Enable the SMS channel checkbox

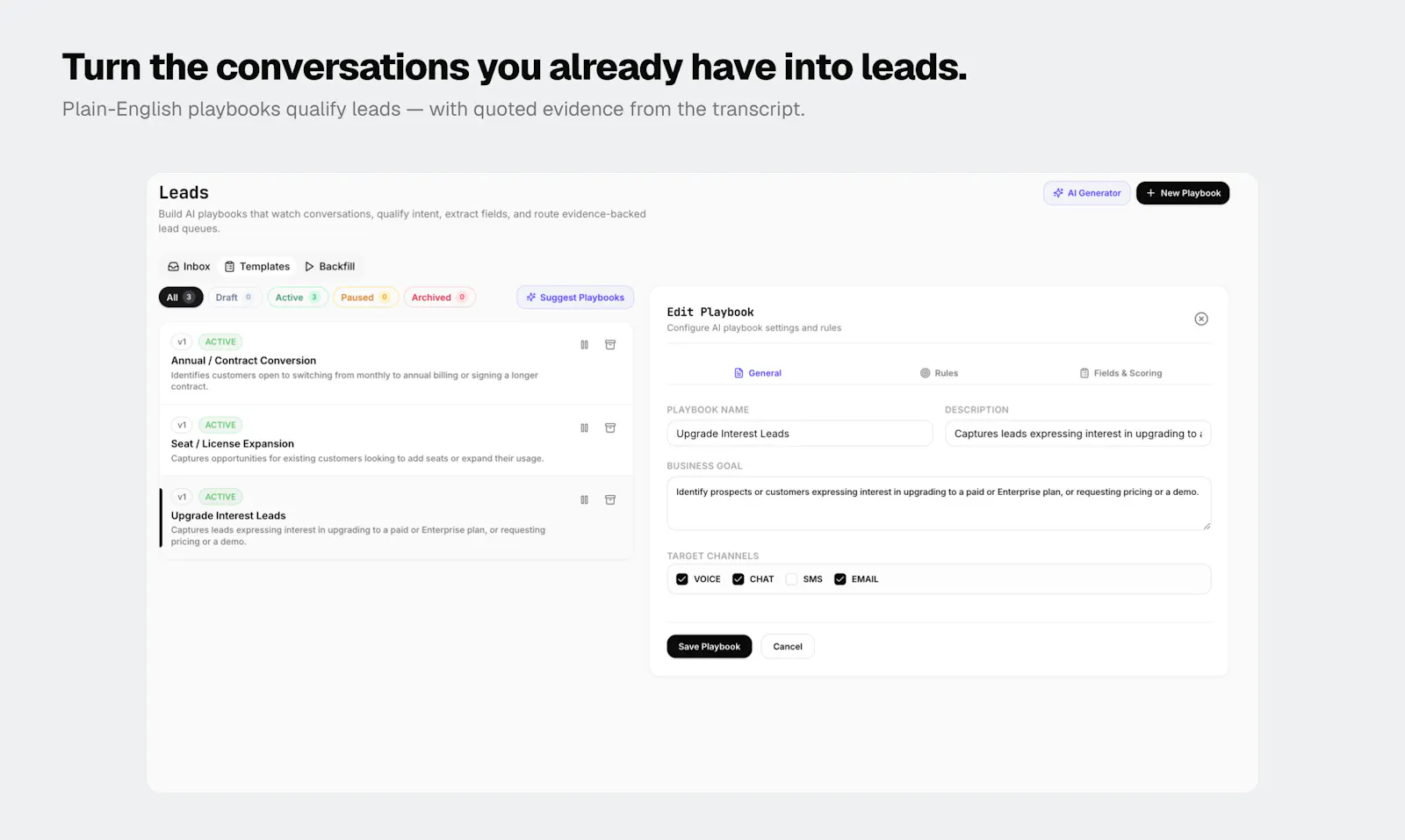pyautogui.click(x=791, y=579)
